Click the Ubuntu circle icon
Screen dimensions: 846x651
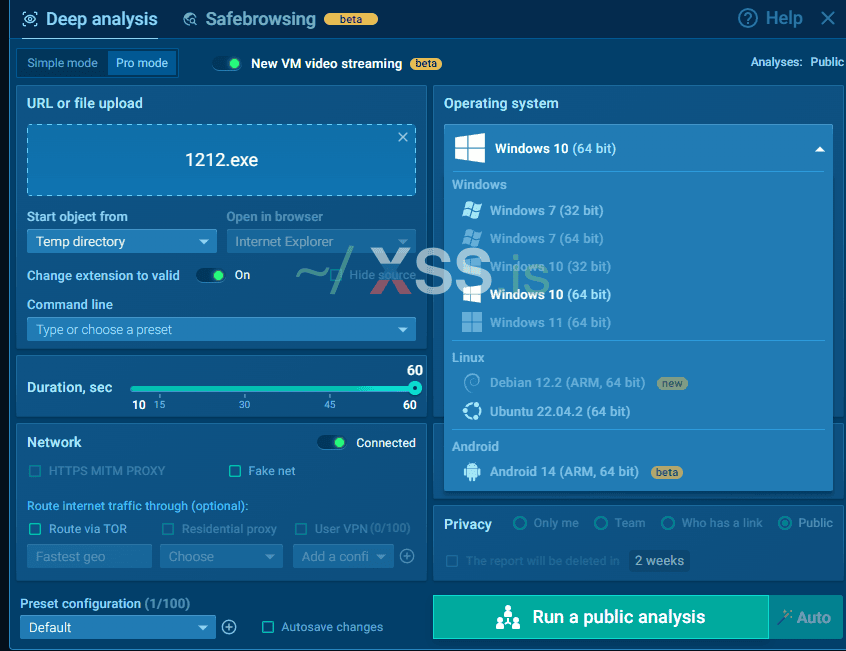(472, 411)
